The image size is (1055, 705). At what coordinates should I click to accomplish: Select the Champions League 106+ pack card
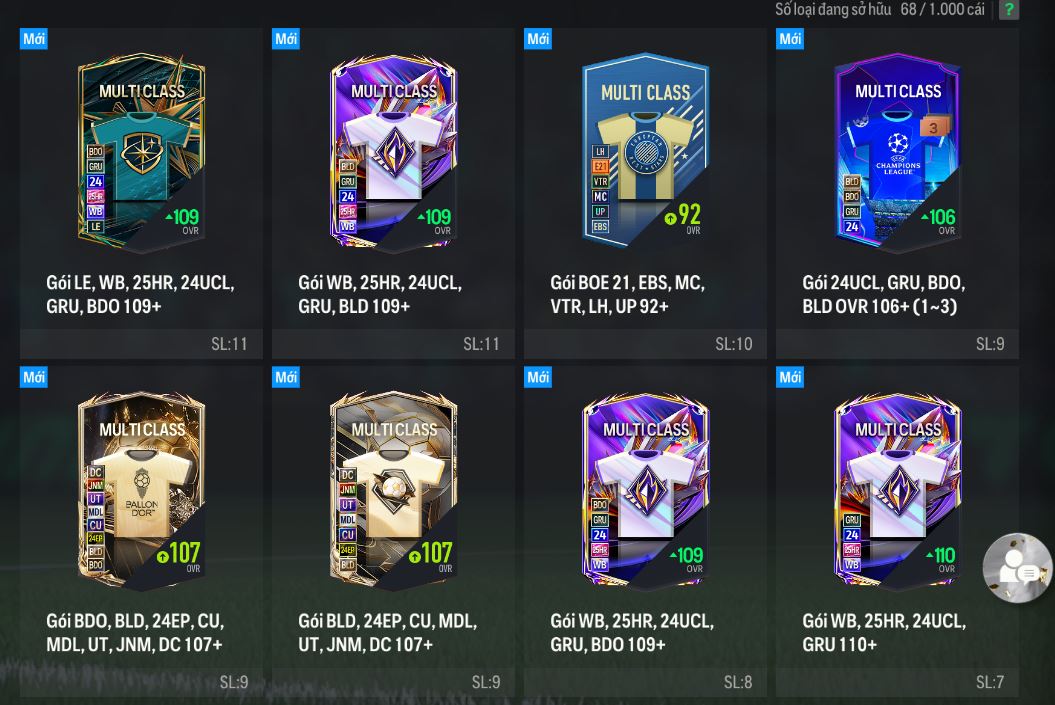tap(898, 152)
